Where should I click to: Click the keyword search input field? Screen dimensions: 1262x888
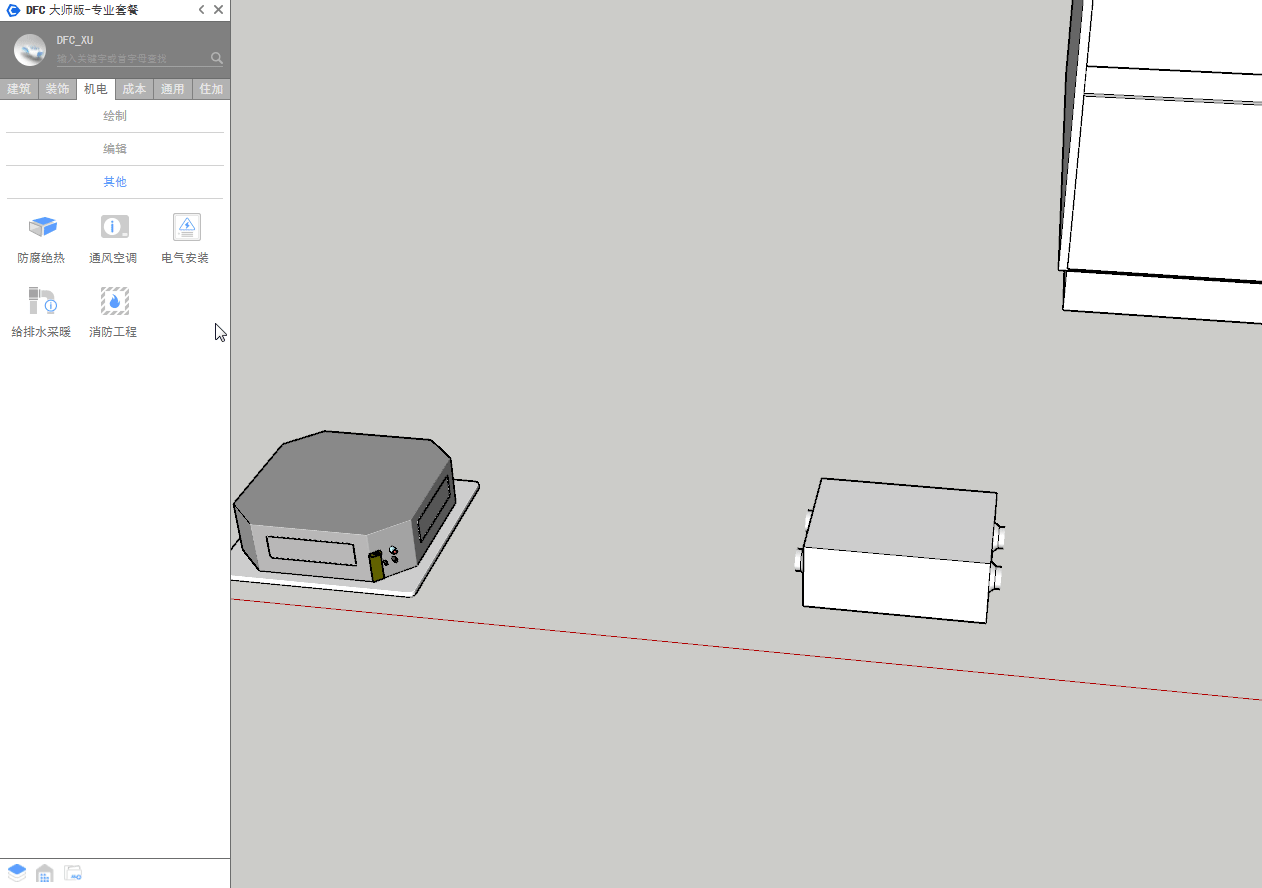(130, 59)
